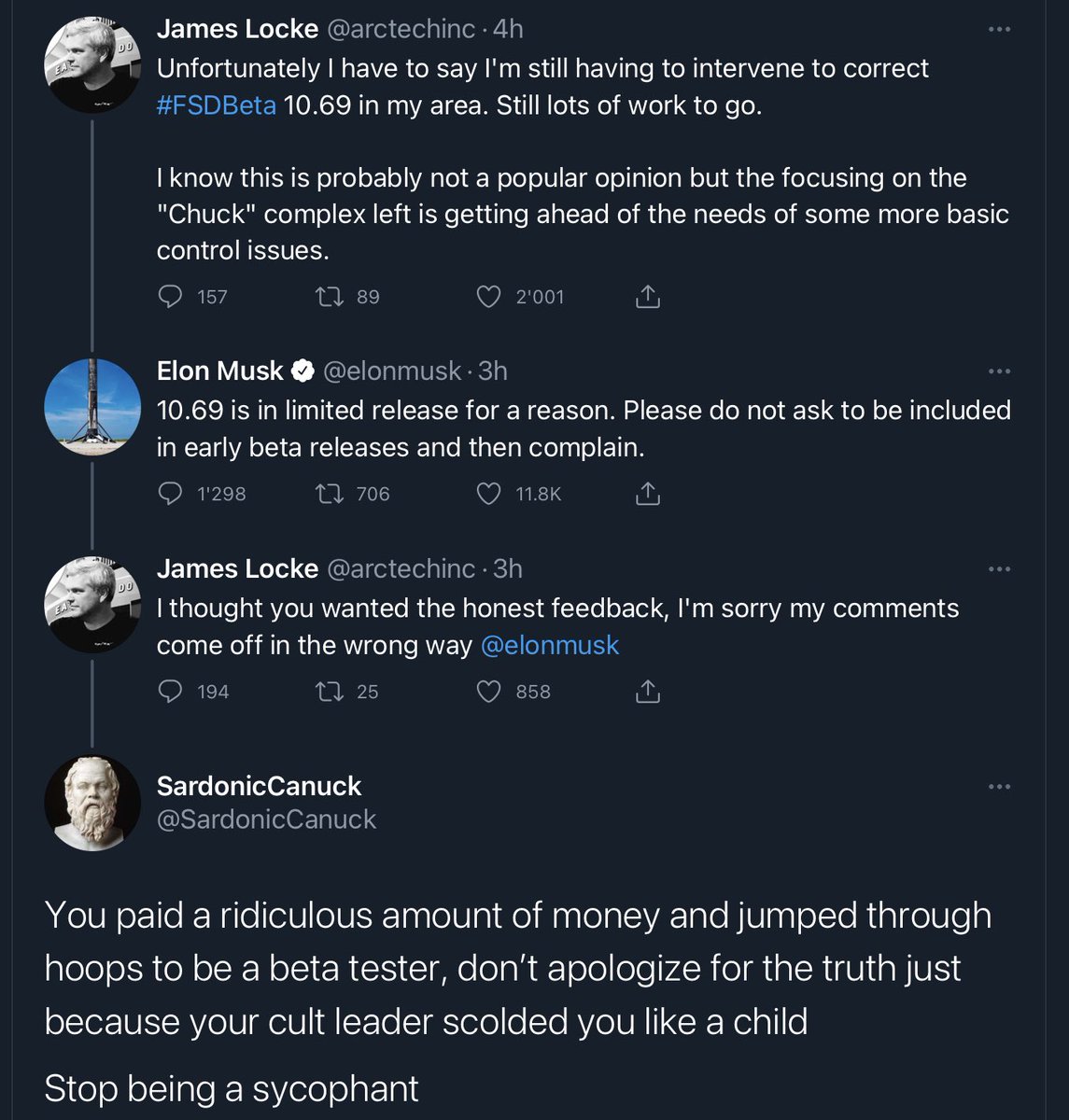Share James Locke's first tweet
Image resolution: width=1069 pixels, height=1120 pixels.
click(x=648, y=297)
